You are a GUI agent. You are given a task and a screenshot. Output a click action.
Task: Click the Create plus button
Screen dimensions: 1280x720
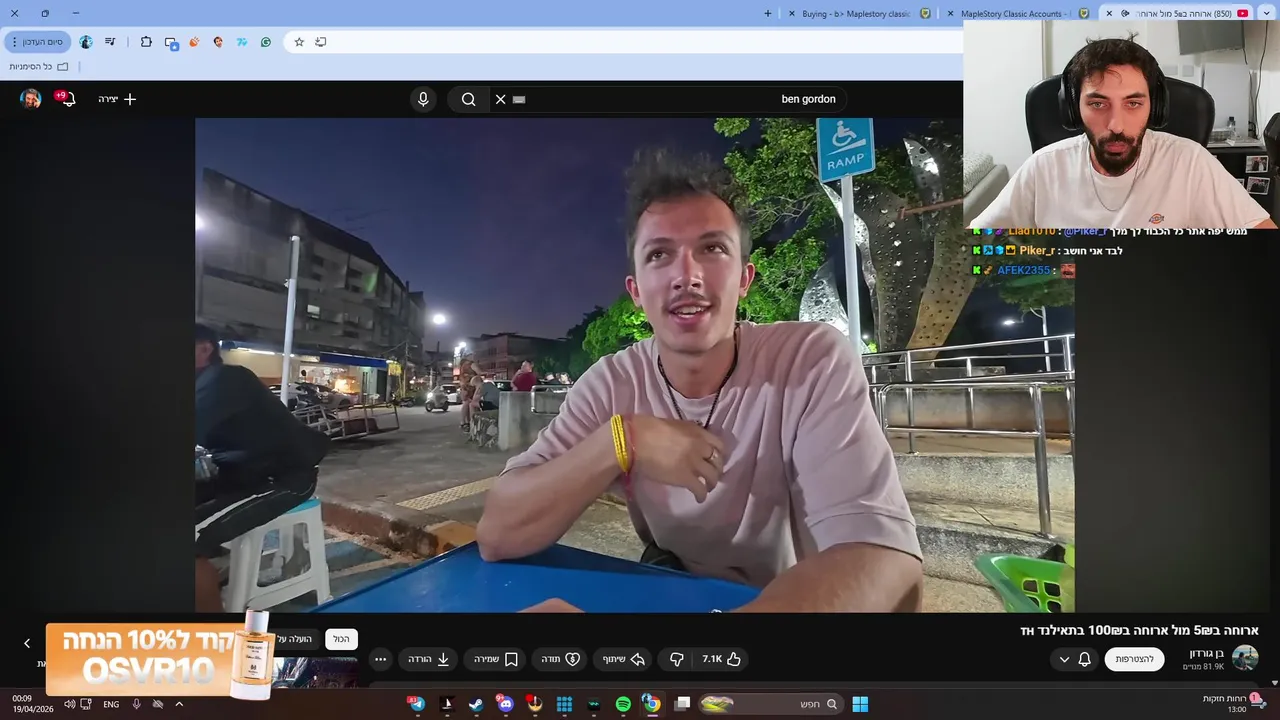tap(117, 99)
